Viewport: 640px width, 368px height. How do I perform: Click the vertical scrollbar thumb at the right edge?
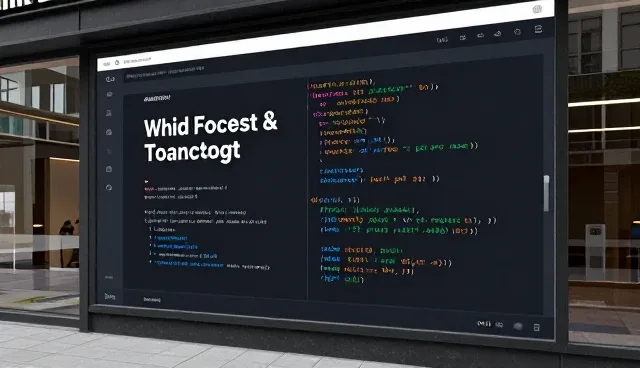click(x=546, y=193)
